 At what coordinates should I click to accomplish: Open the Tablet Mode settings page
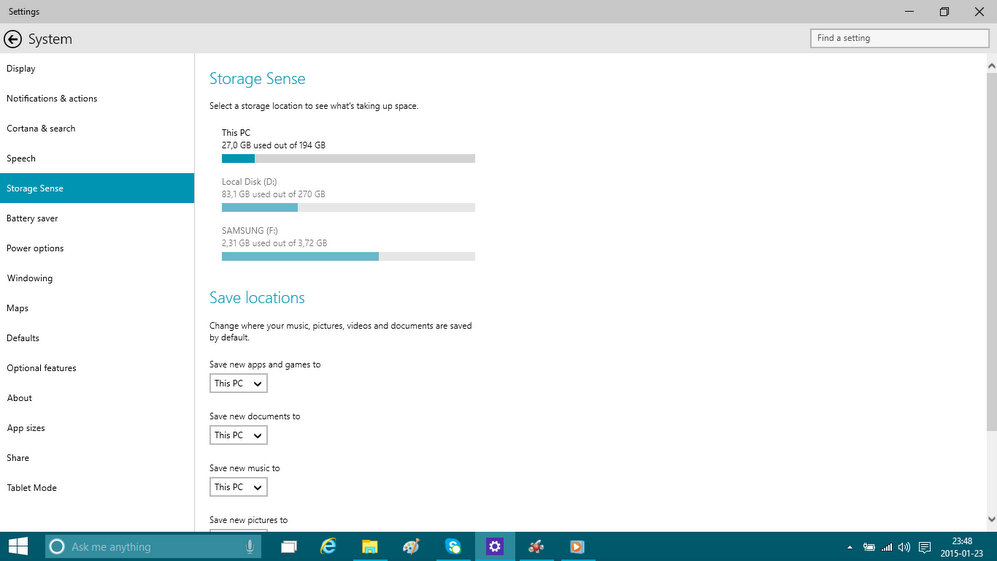(32, 488)
